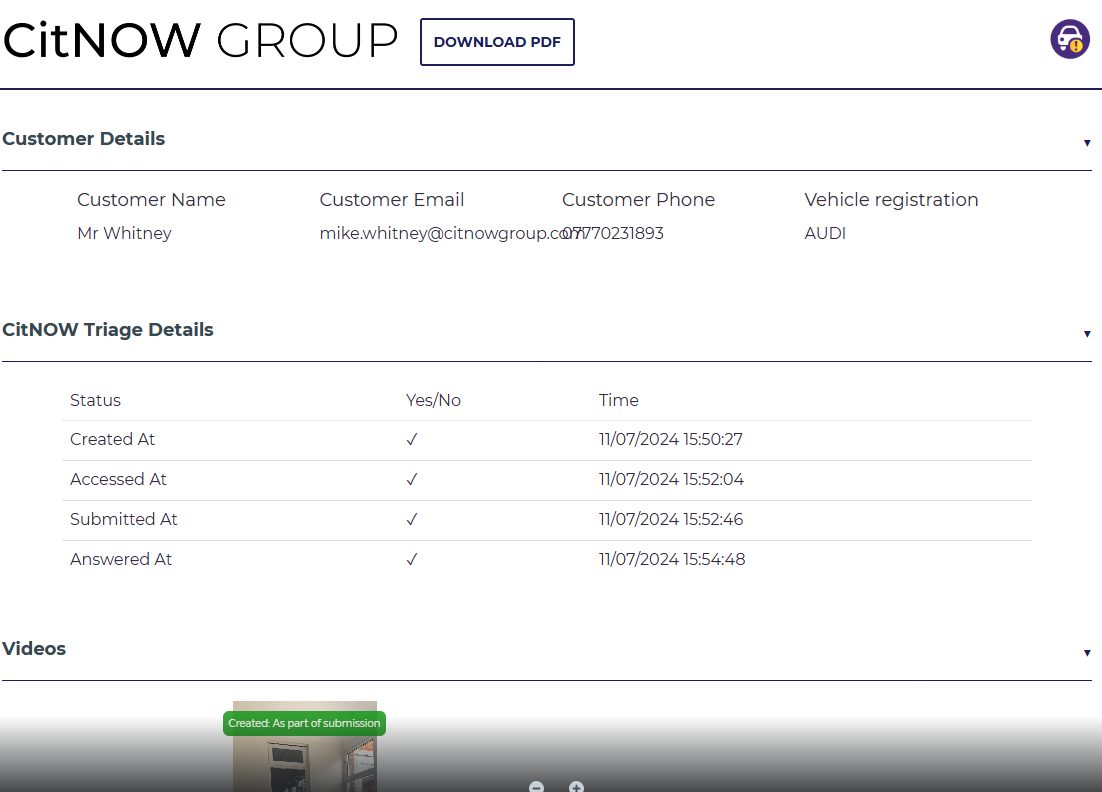Open the vehicle alert icon
The width and height of the screenshot is (1102, 792).
[x=1070, y=39]
